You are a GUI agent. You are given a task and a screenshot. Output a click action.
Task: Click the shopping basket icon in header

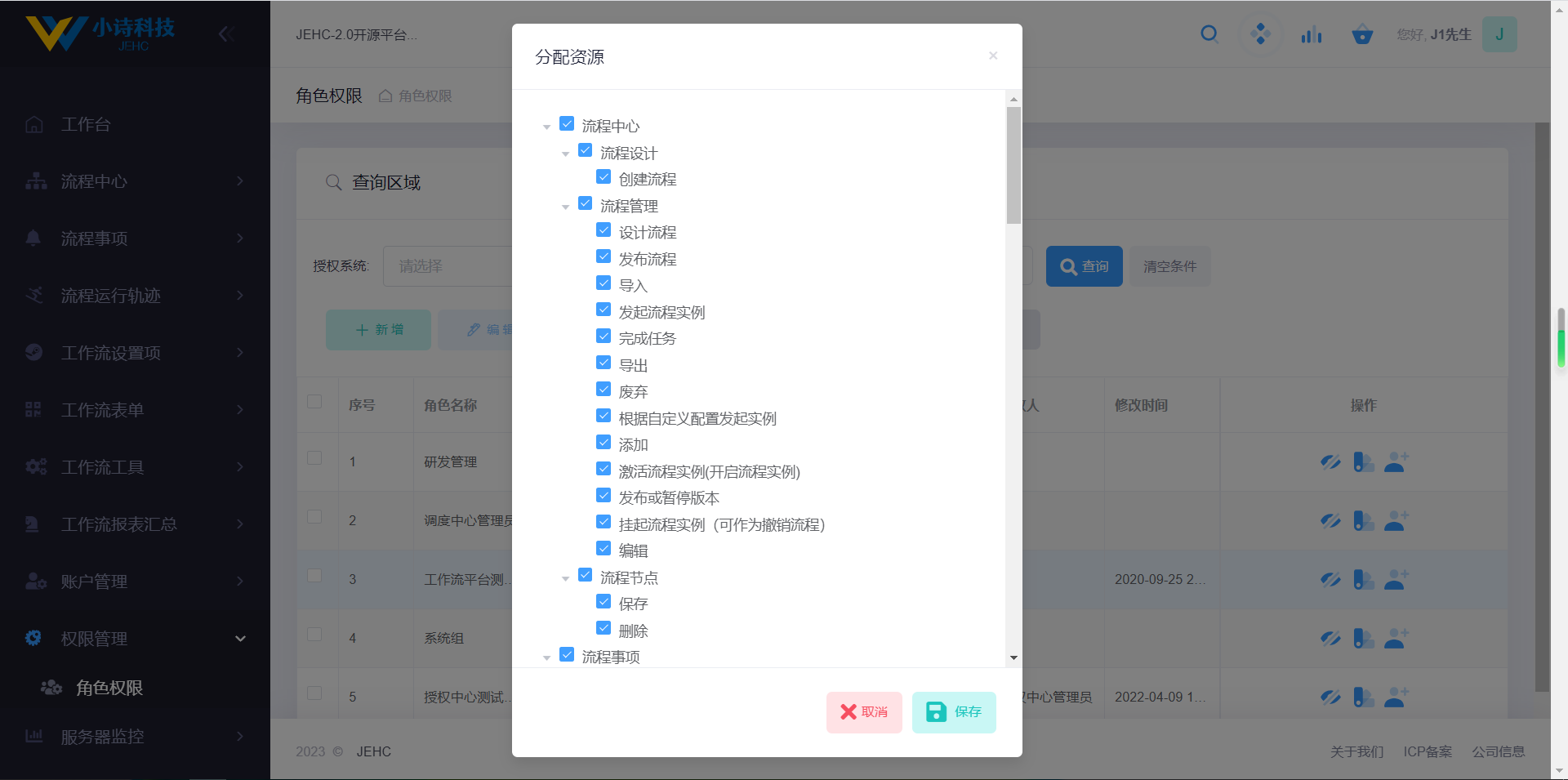pyautogui.click(x=1362, y=35)
